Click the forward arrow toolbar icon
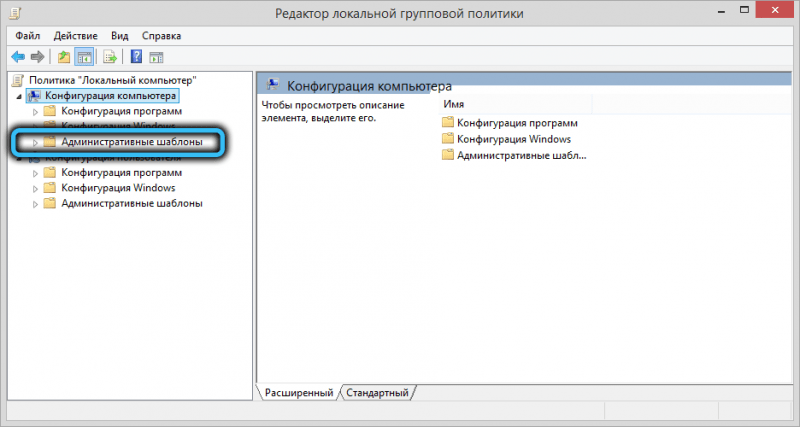 [x=37, y=57]
